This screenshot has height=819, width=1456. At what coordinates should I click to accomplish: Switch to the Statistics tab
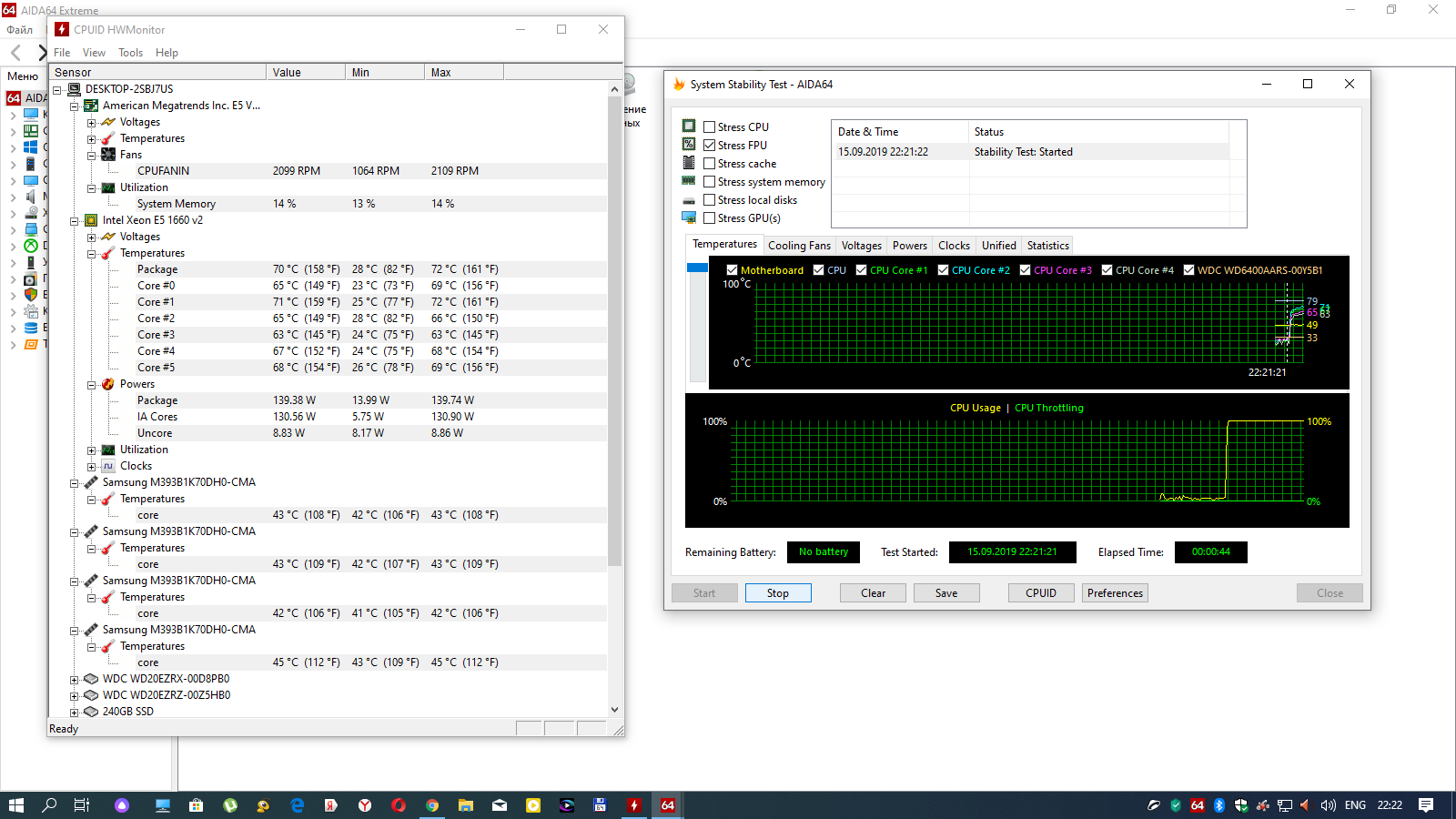coord(1047,246)
